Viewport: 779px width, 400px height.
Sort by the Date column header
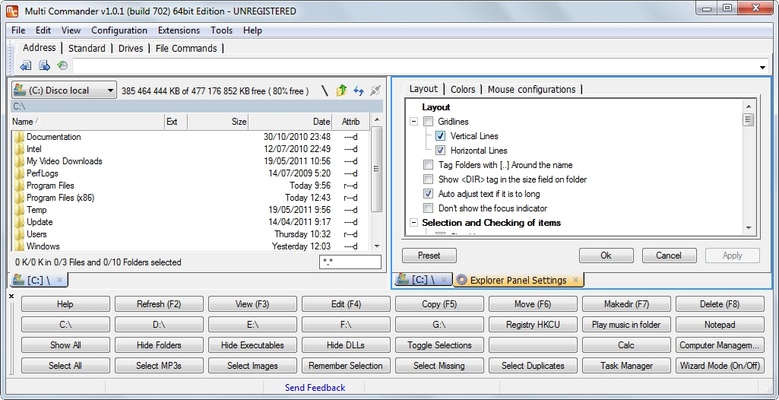click(290, 121)
